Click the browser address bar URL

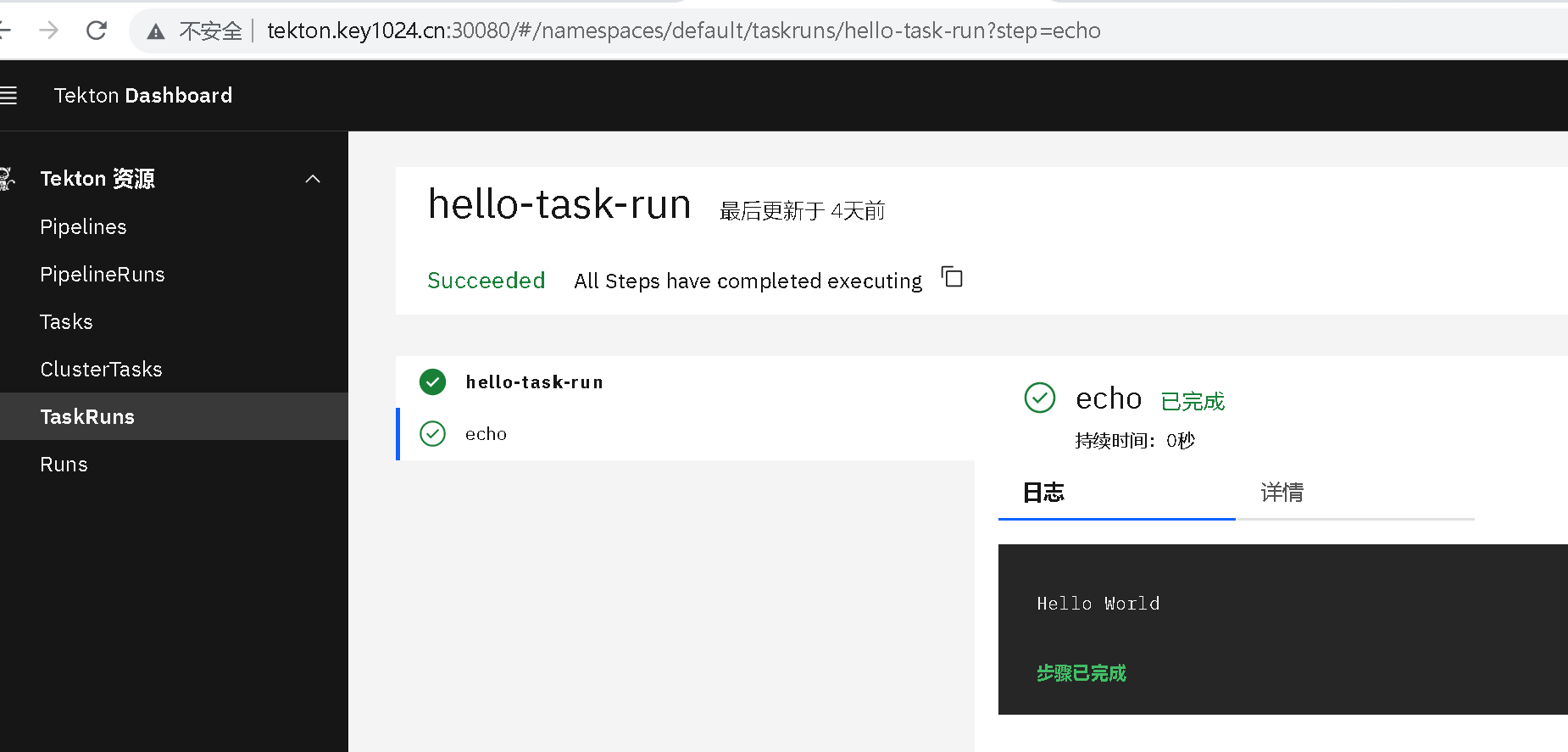pyautogui.click(x=683, y=31)
